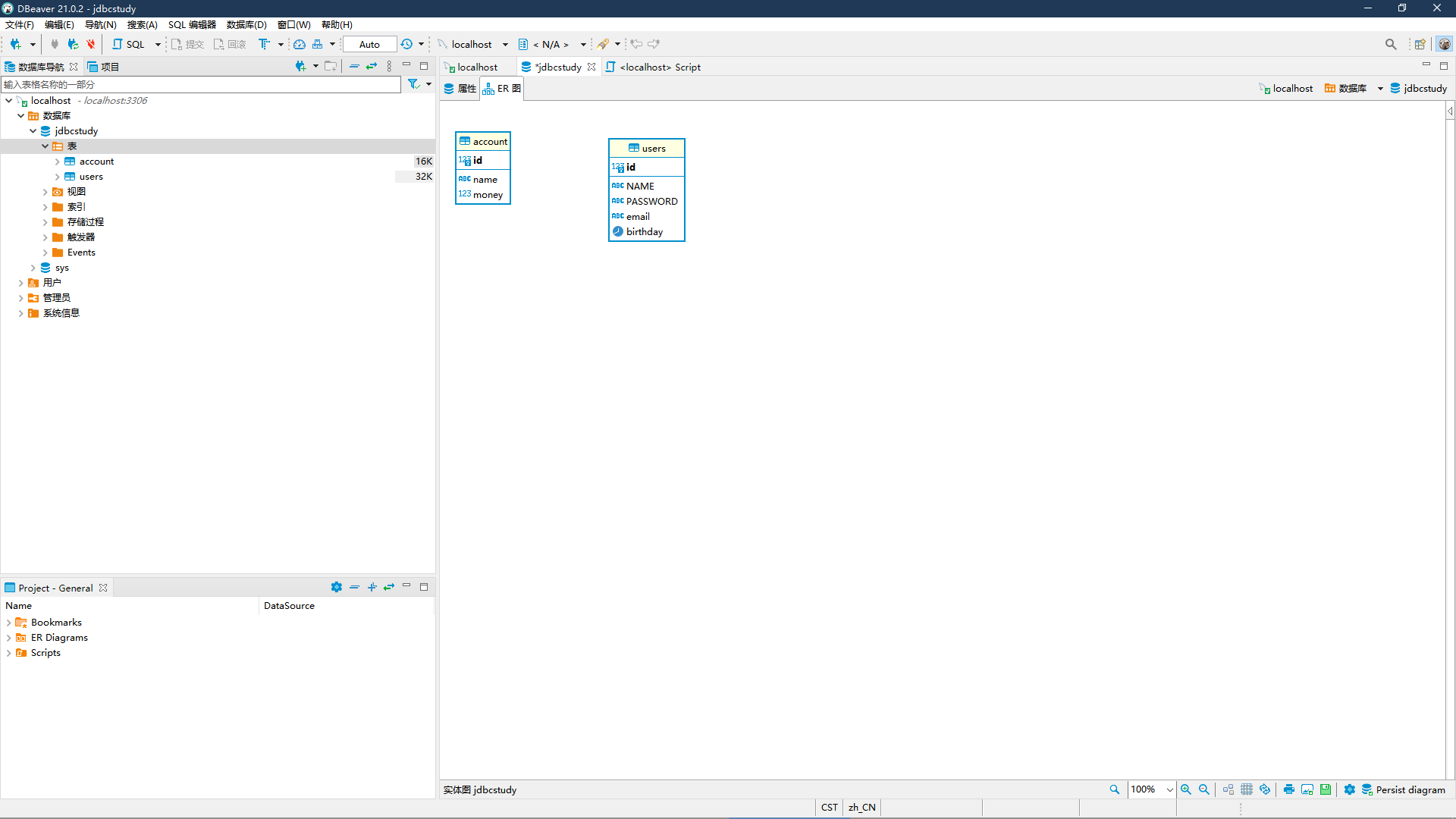The width and height of the screenshot is (1456, 819).
Task: Close the *jdbcstudy editor tab
Action: pos(591,67)
